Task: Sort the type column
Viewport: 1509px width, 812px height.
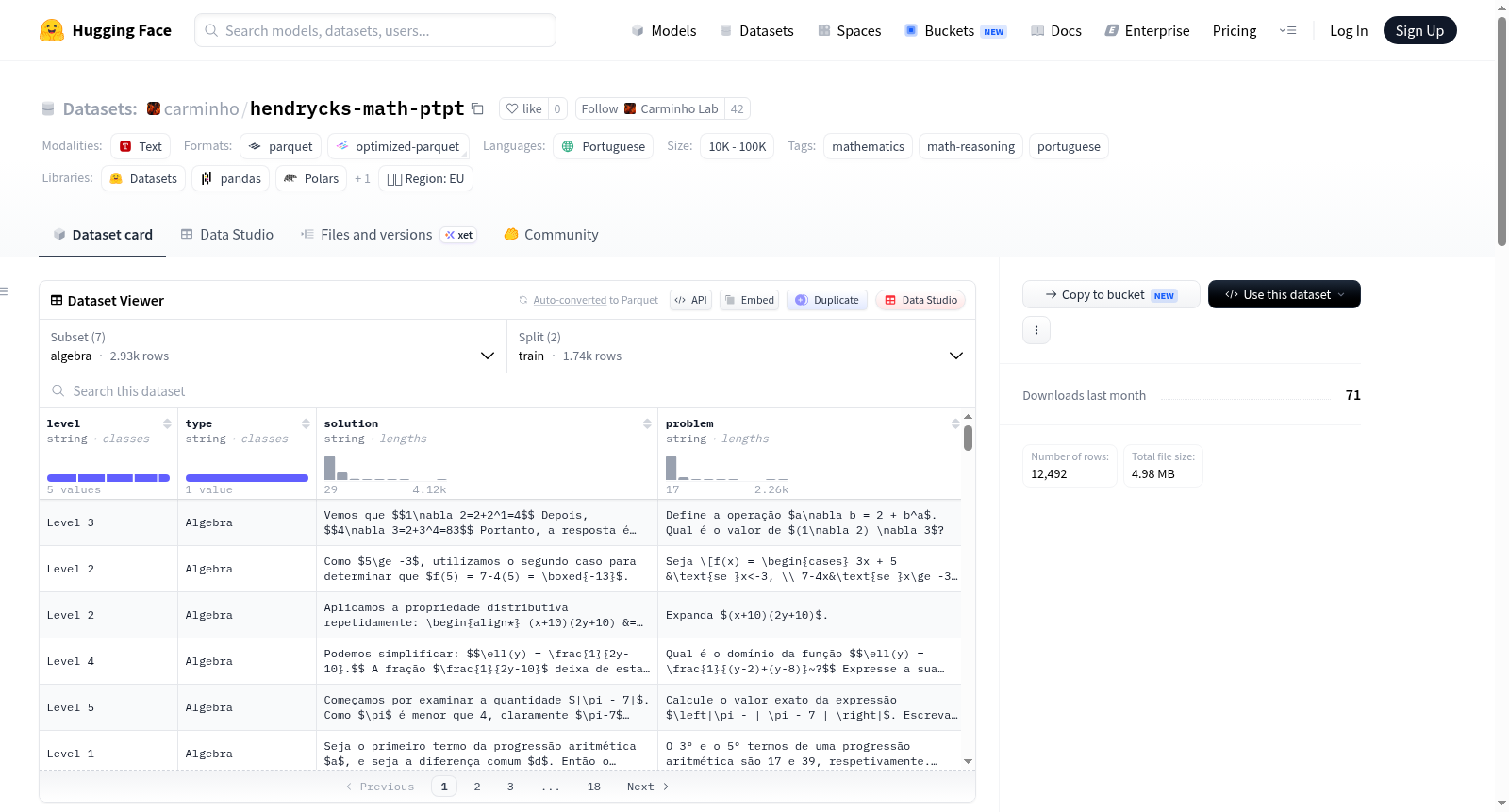Action: tap(306, 423)
